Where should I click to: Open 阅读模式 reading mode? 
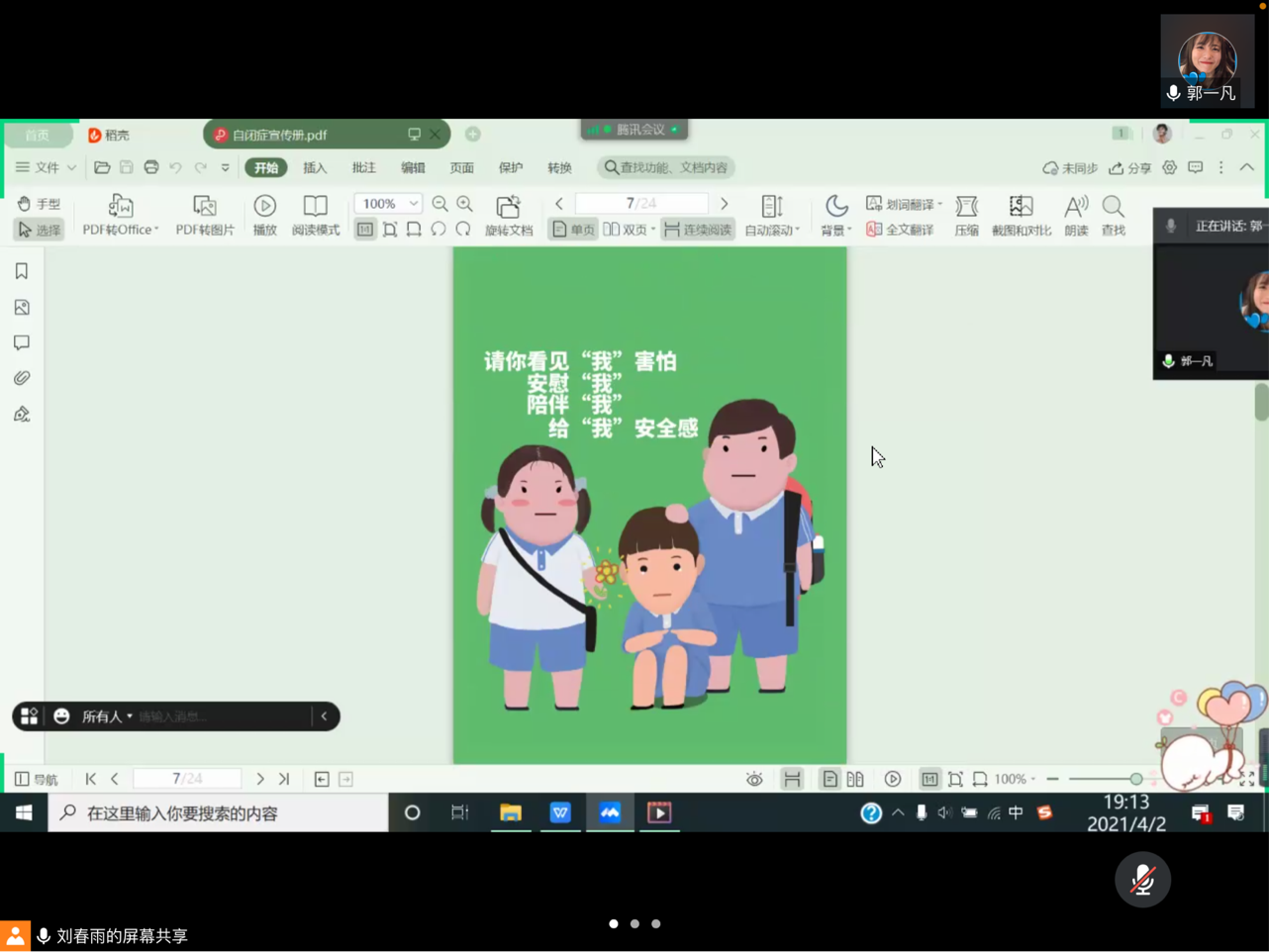tap(315, 206)
